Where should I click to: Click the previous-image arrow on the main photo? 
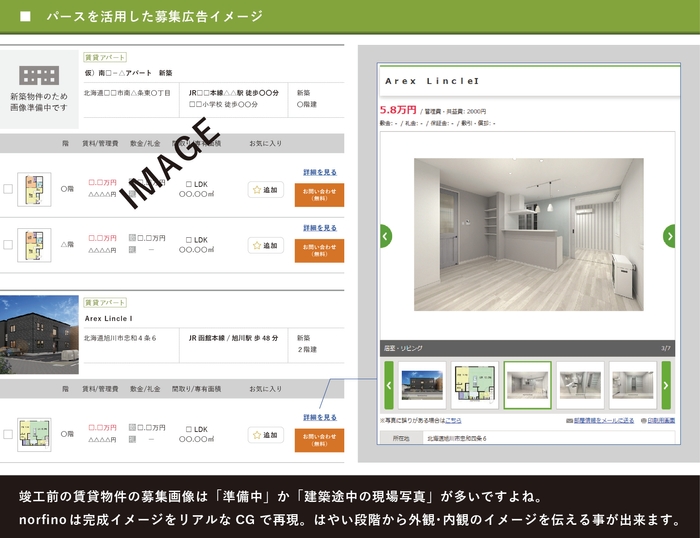[386, 236]
